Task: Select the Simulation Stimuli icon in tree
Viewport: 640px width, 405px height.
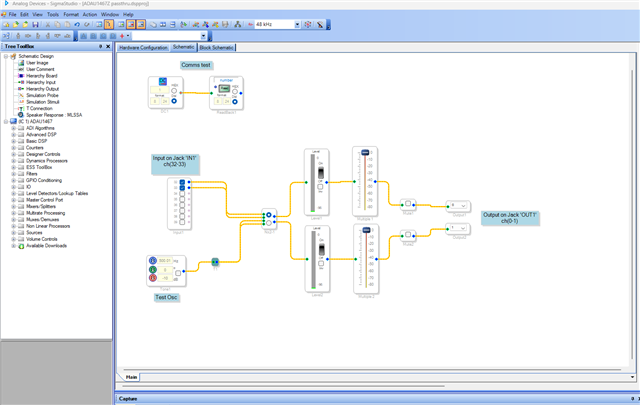Action: (21, 102)
